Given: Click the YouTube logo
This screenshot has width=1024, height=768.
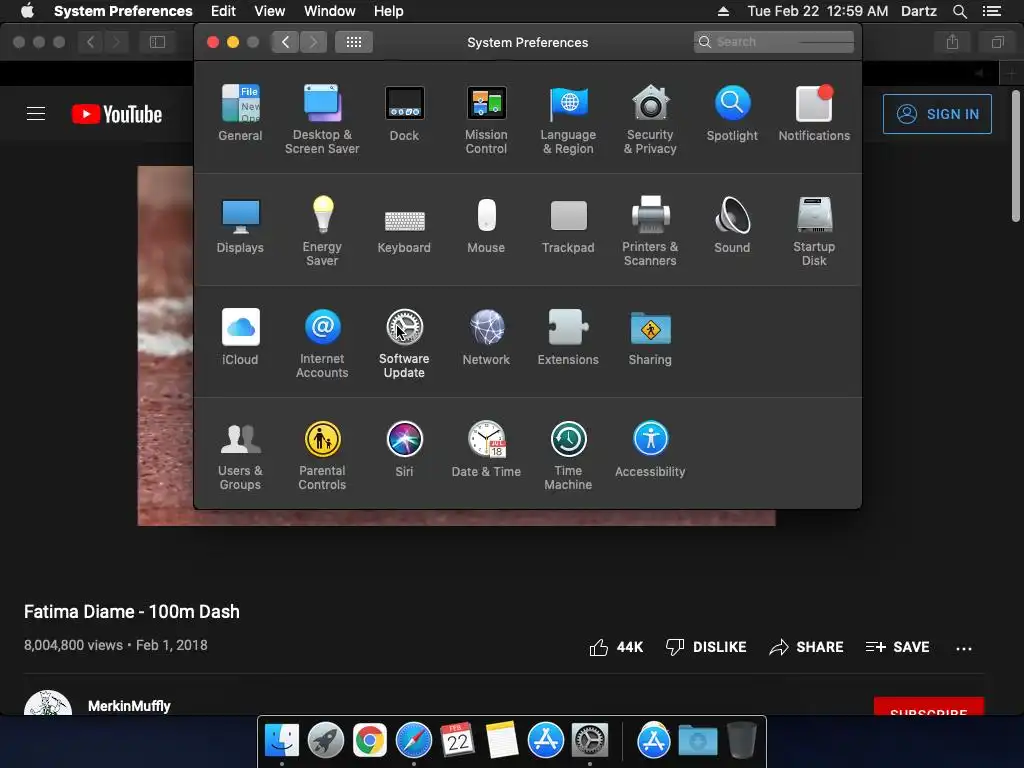Looking at the screenshot, I should pos(117,114).
